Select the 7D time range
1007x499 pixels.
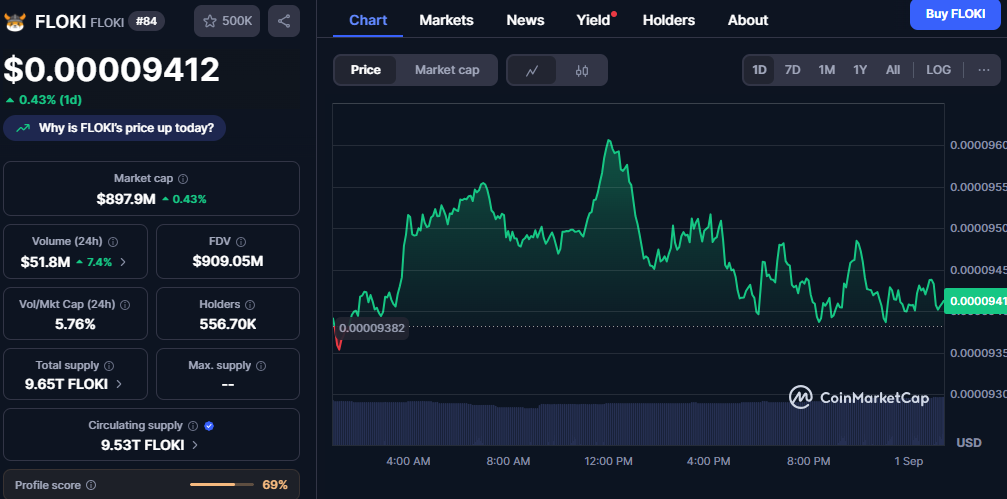pos(792,70)
